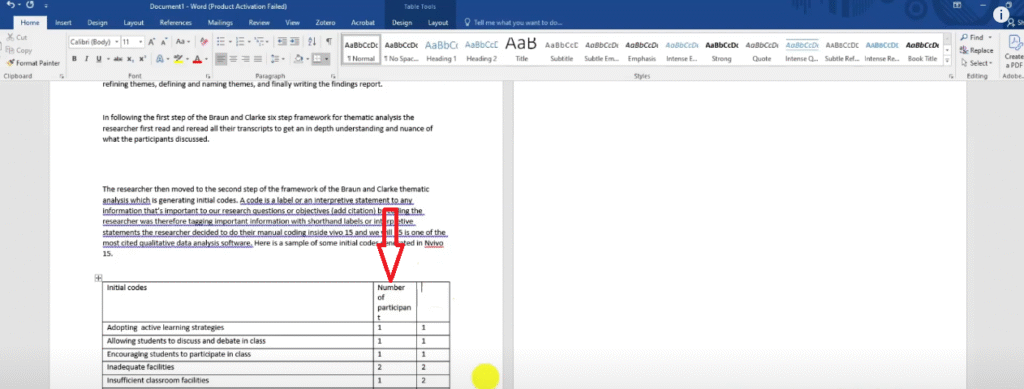Apply the Heading 1 style
This screenshot has width=1024, height=389.
pyautogui.click(x=441, y=50)
